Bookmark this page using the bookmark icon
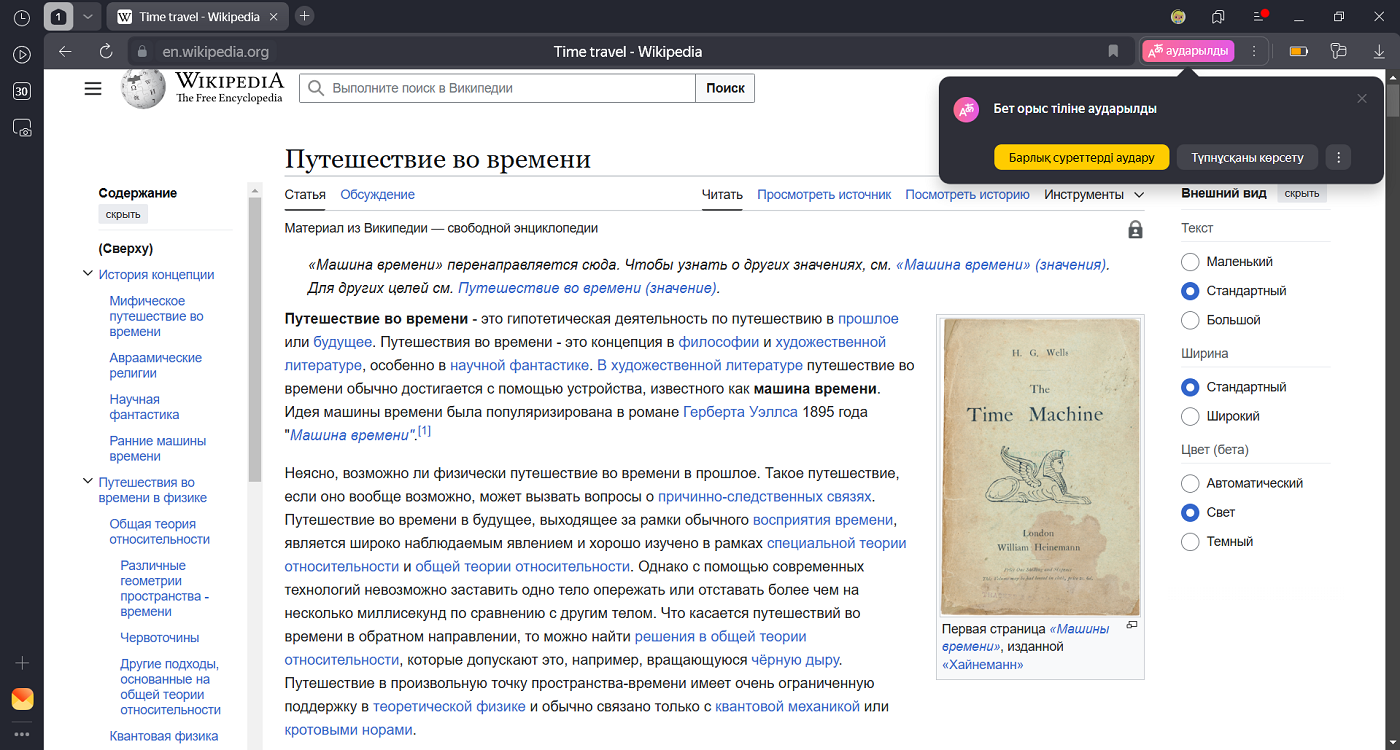 (1113, 52)
